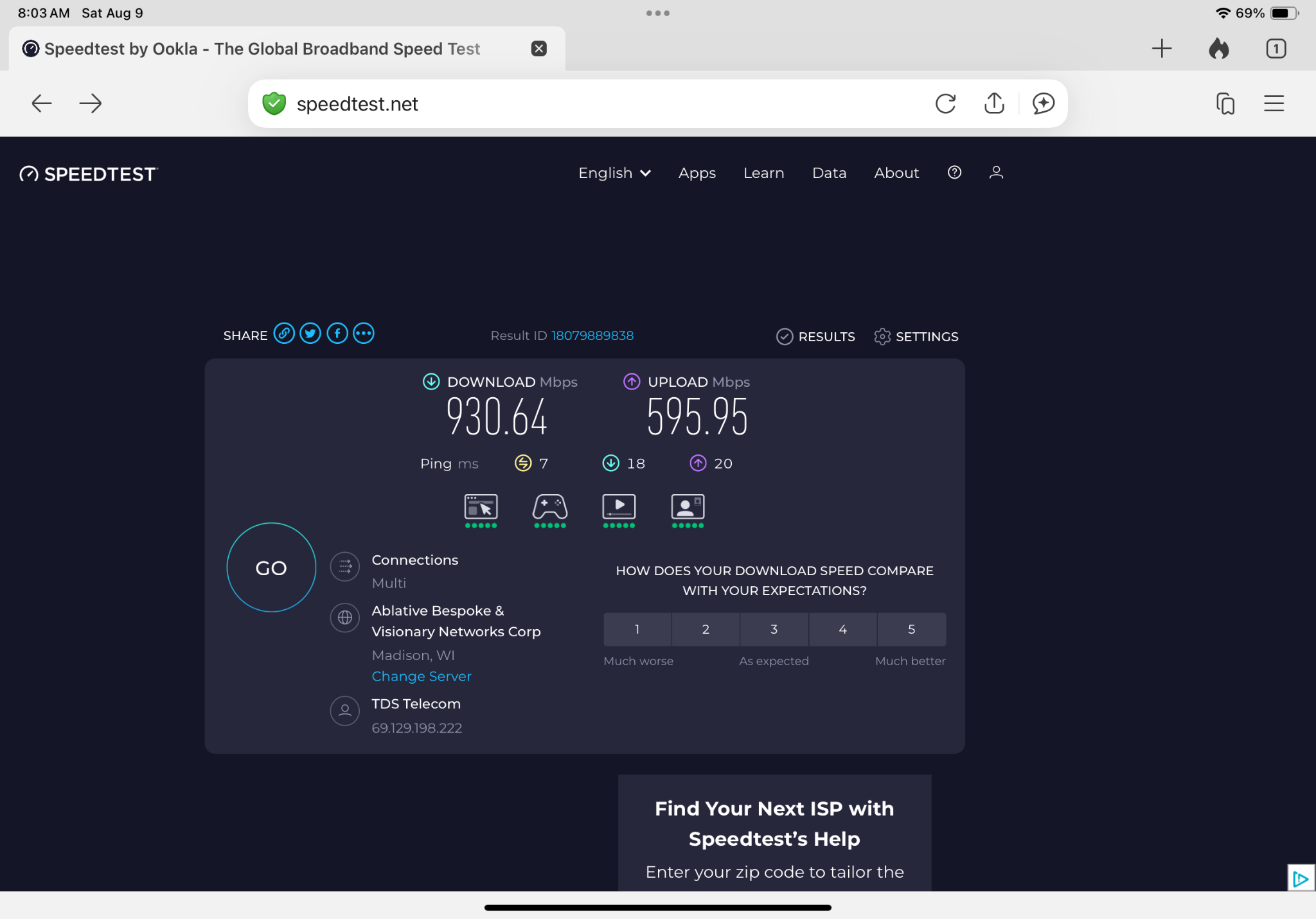
Task: Click the video streaming performance icon
Action: pos(619,511)
